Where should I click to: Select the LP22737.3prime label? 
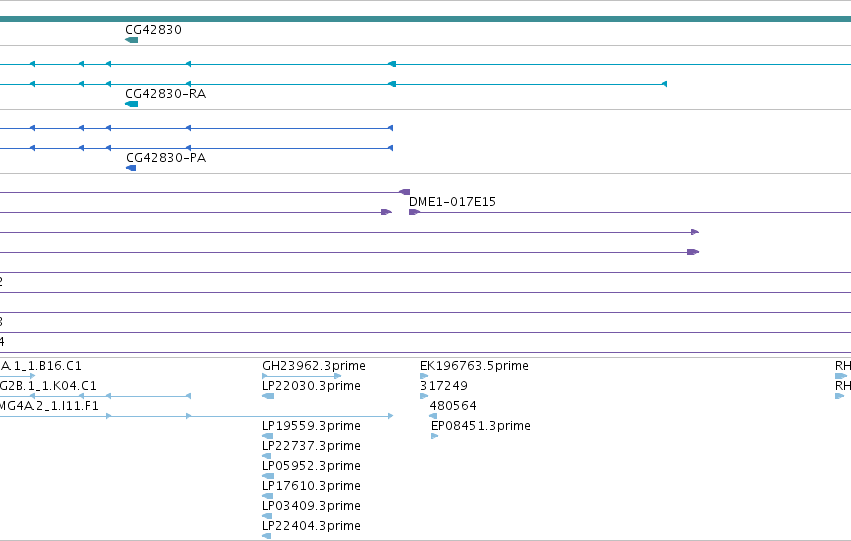[x=311, y=446]
